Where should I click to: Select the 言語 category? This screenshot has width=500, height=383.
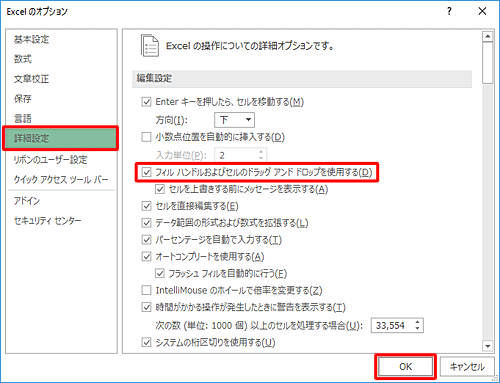point(23,118)
